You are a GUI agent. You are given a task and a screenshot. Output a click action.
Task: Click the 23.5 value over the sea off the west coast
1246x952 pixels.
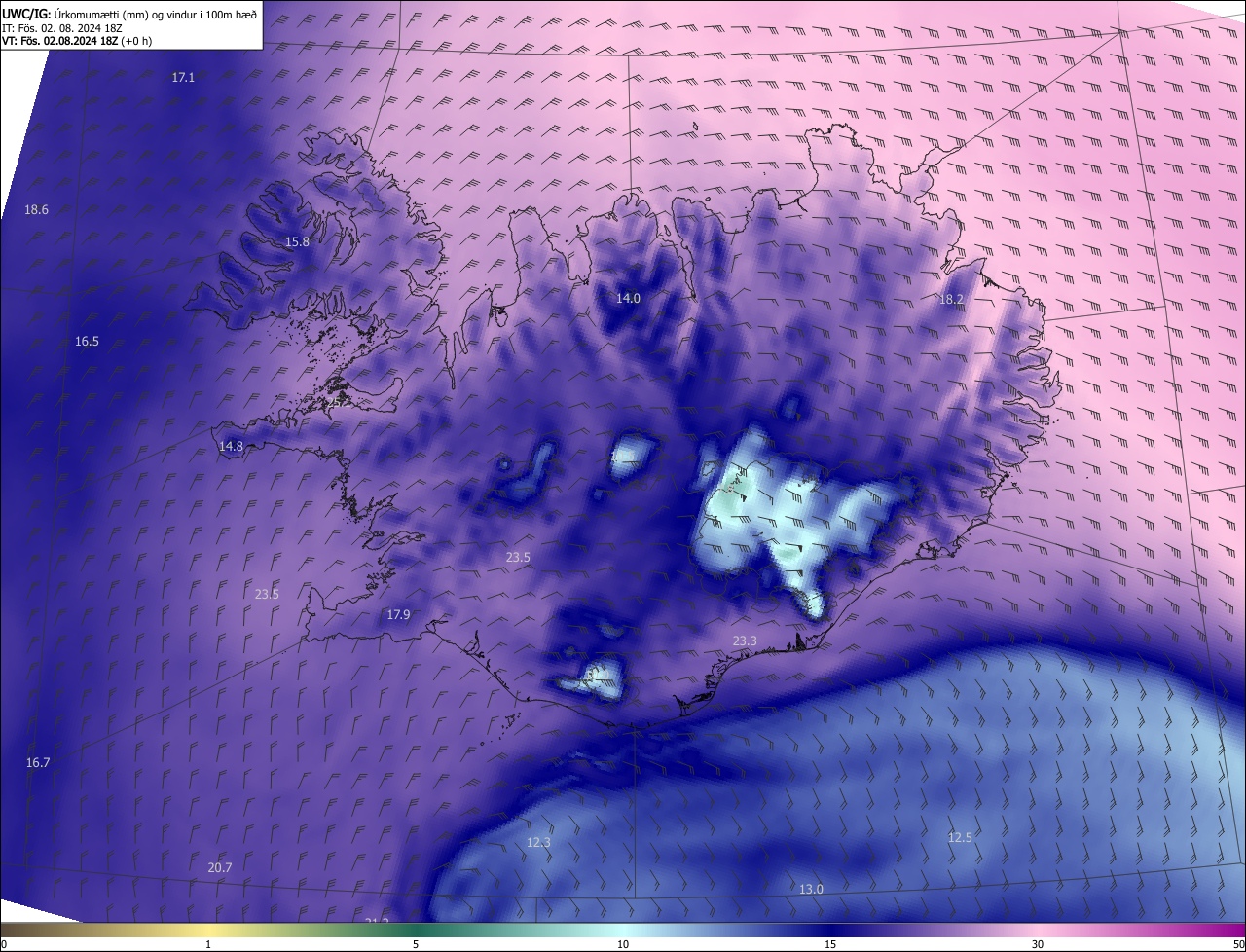(267, 594)
